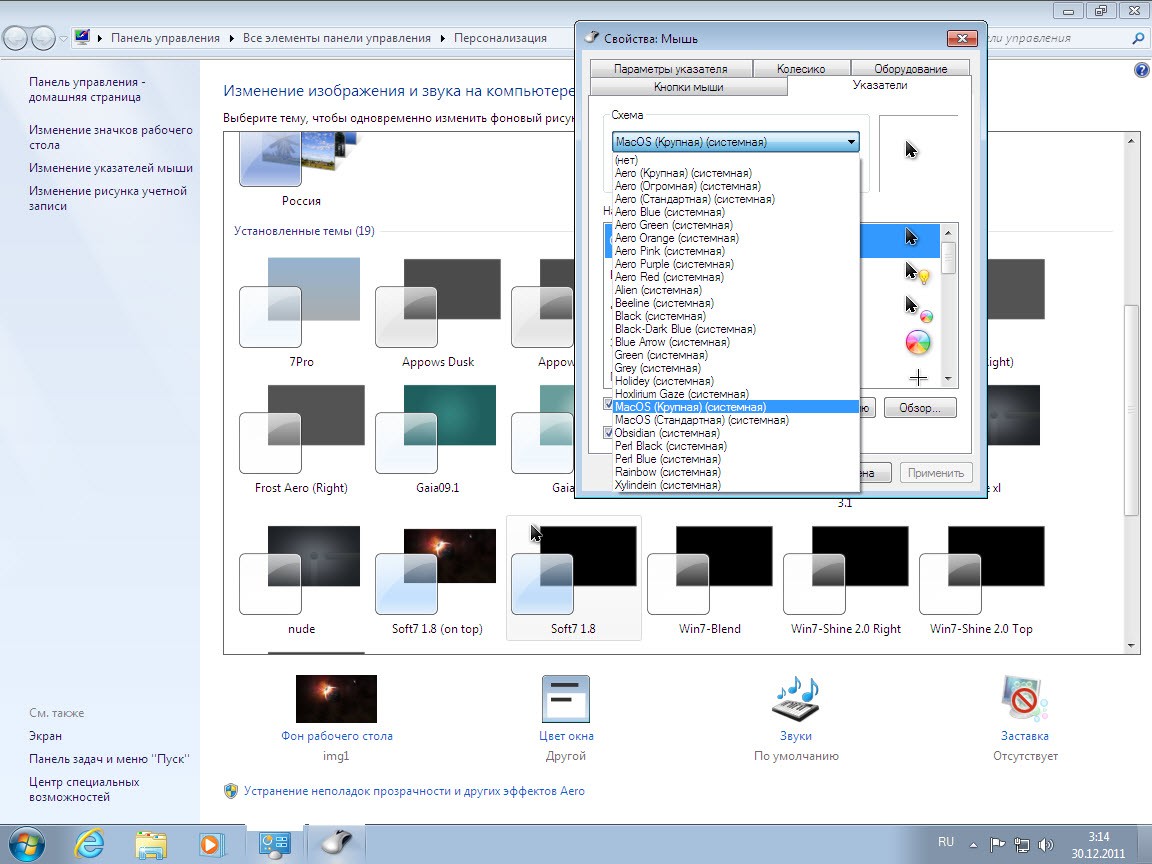
Task: Open Цвет окна settings
Action: (566, 736)
